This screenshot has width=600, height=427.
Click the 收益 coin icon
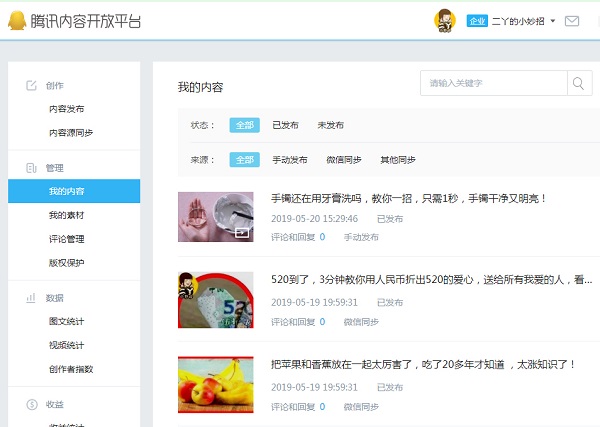tap(31, 404)
